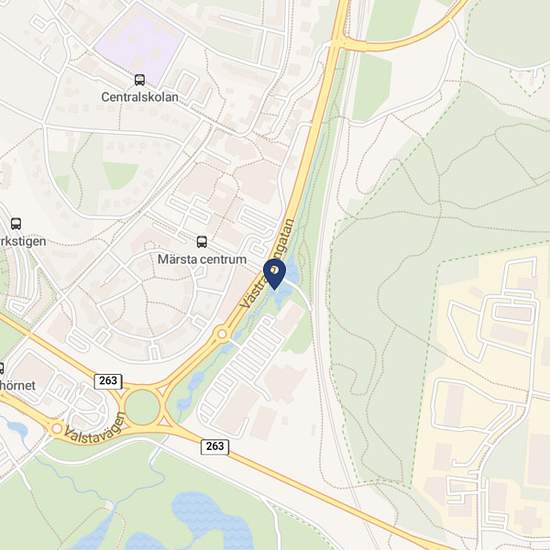Select the large blue lake at bottom
Viewport: 550px width, 550px height.
[213, 520]
